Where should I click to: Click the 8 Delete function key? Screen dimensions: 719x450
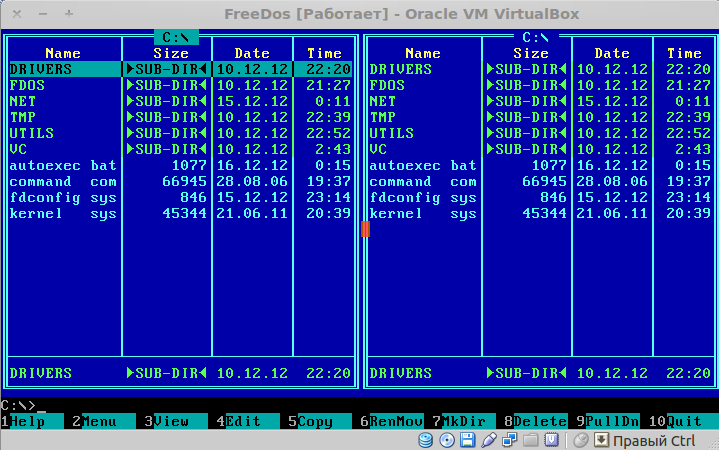point(536,421)
